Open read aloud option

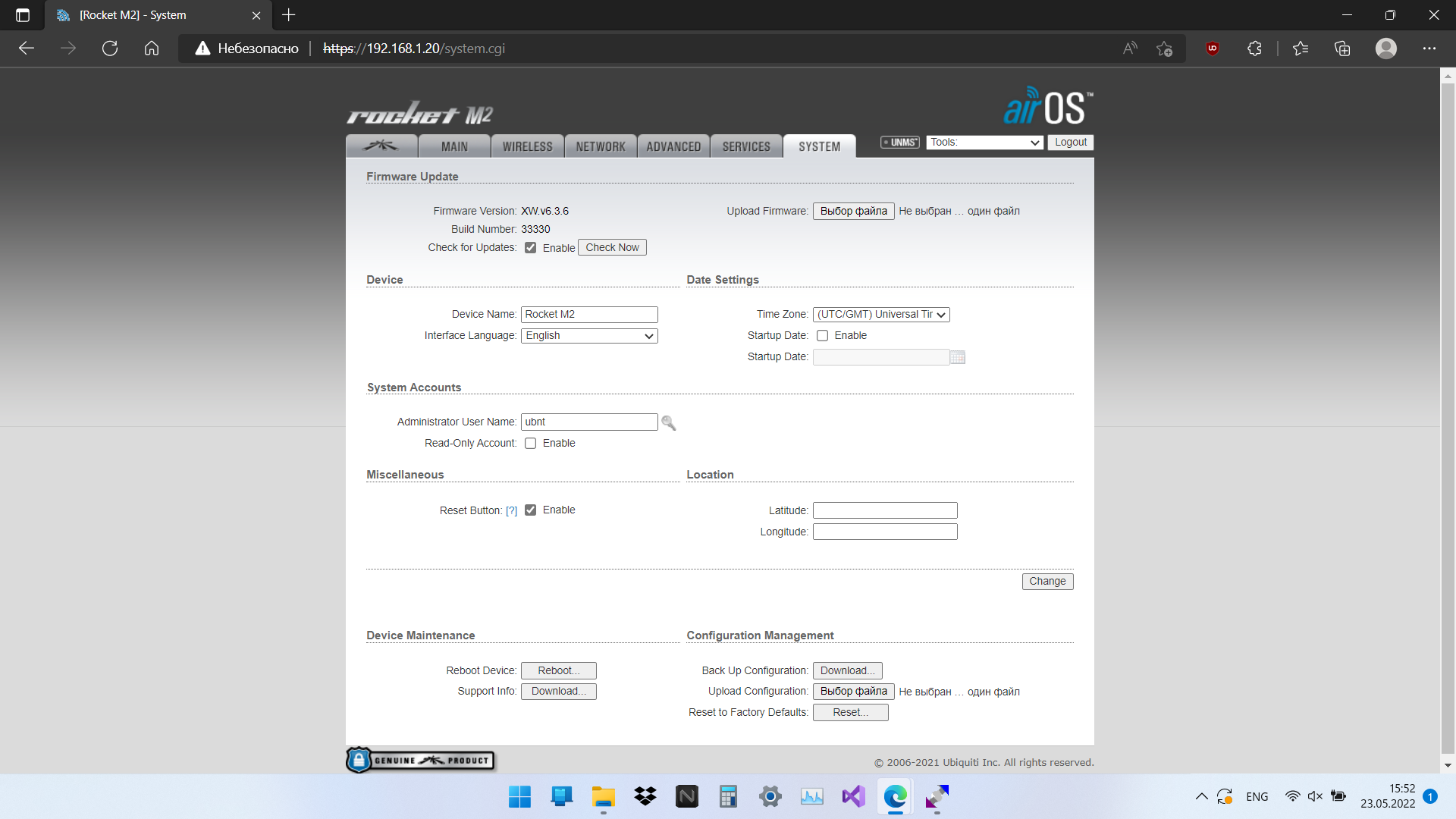click(1130, 49)
